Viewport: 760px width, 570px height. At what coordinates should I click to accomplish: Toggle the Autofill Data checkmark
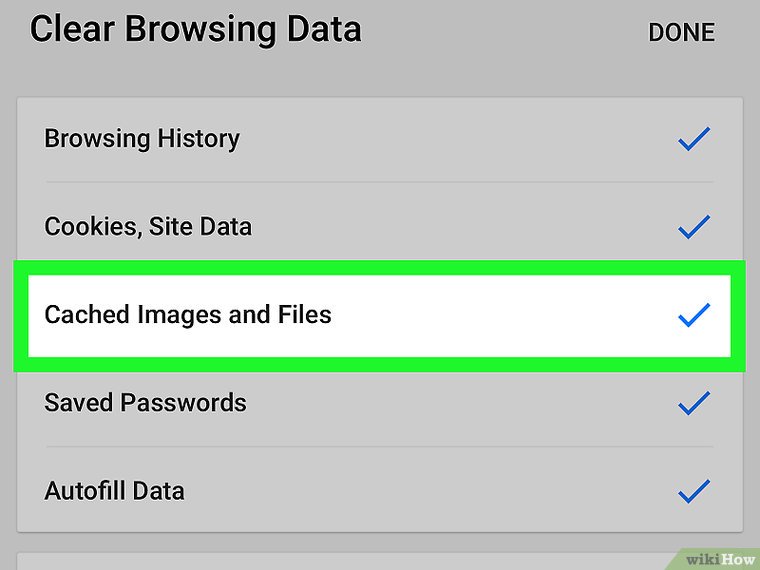click(693, 491)
